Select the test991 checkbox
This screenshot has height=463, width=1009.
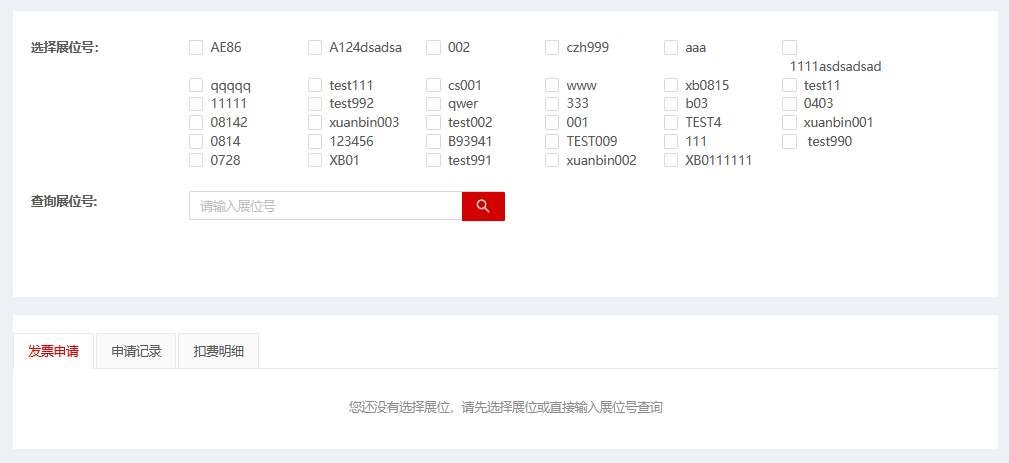coord(434,161)
